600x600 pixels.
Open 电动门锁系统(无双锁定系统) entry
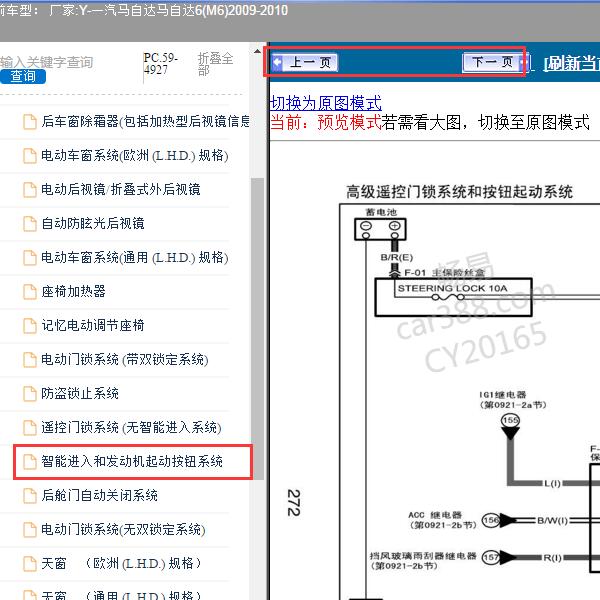tap(123, 530)
